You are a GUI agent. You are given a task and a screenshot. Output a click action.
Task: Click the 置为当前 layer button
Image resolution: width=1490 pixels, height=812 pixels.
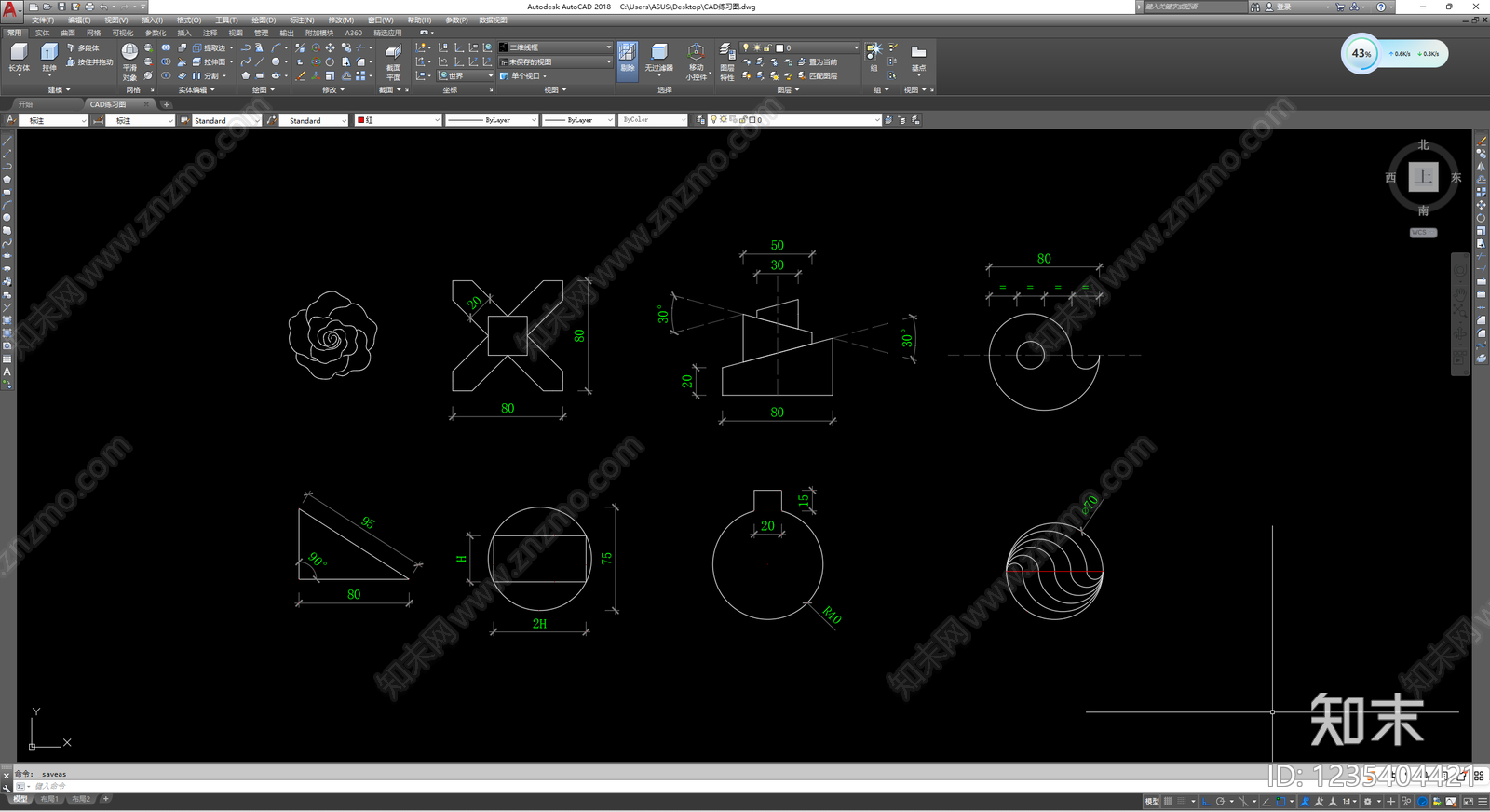[x=816, y=62]
